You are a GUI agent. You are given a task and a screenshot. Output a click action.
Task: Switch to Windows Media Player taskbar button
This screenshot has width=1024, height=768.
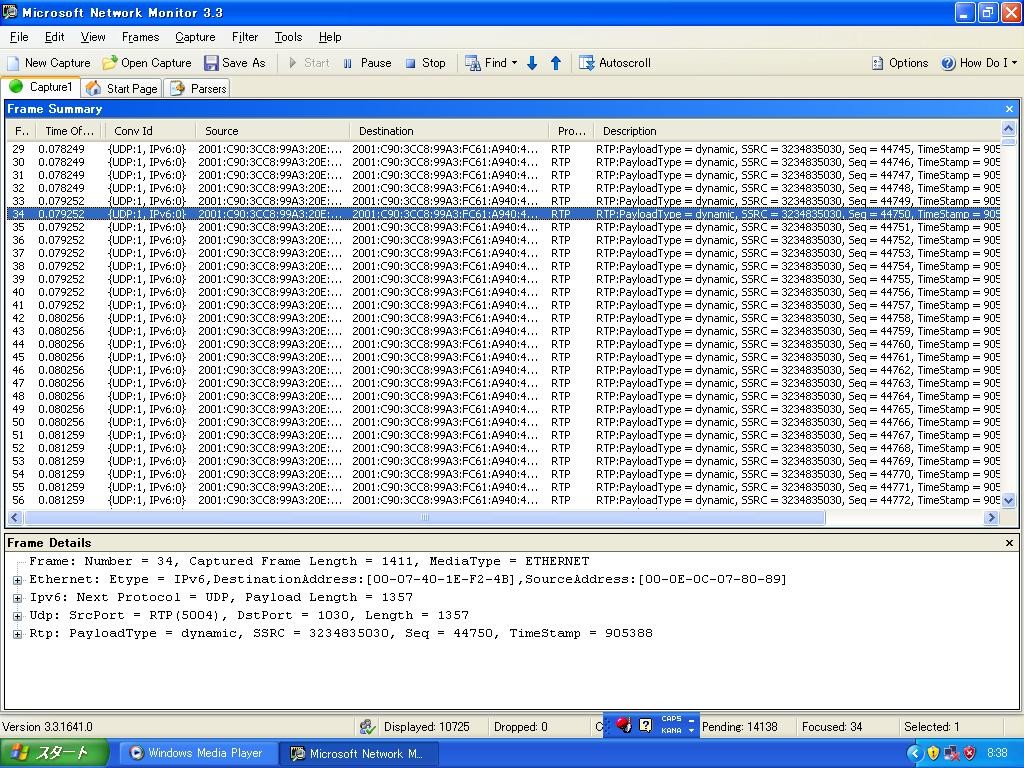[x=197, y=753]
